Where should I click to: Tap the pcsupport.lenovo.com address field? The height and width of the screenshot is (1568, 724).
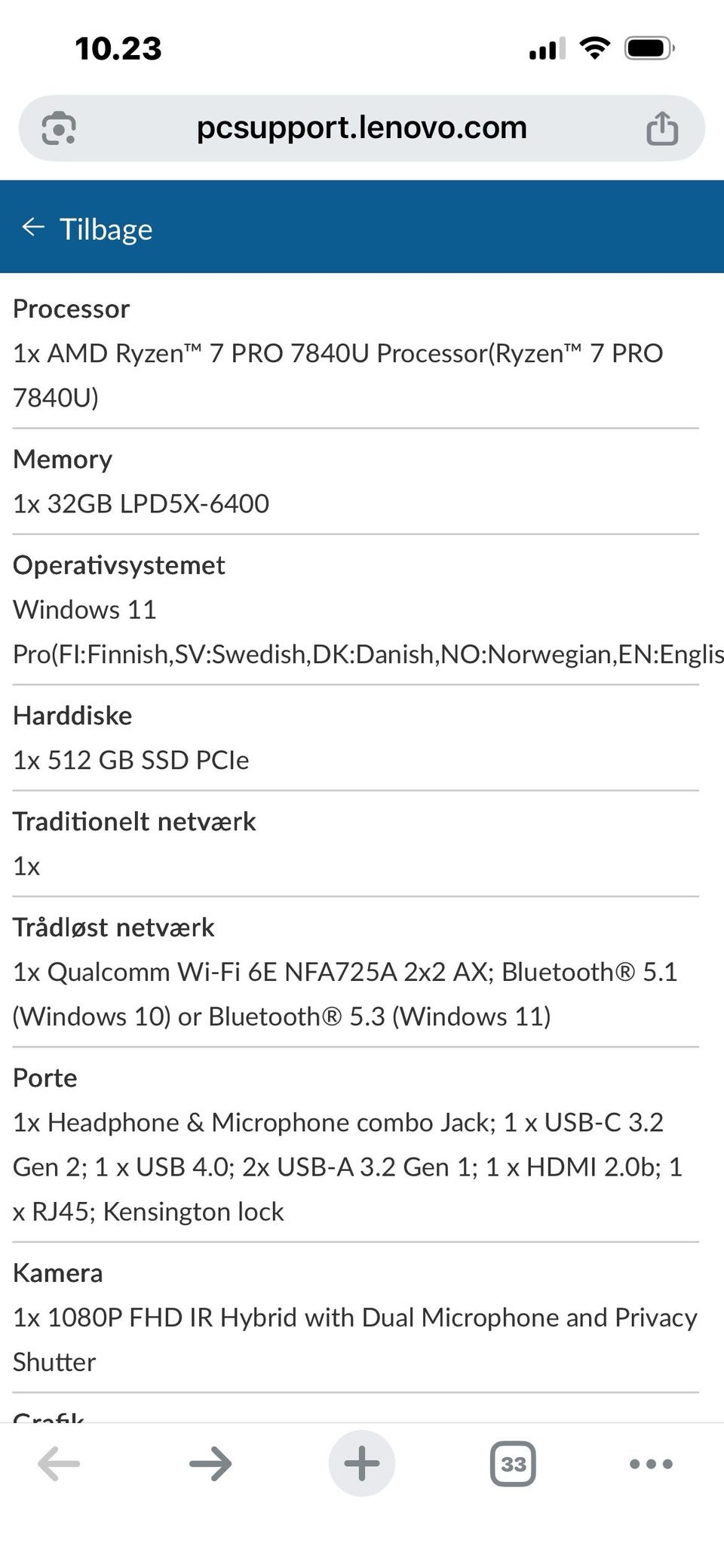361,128
